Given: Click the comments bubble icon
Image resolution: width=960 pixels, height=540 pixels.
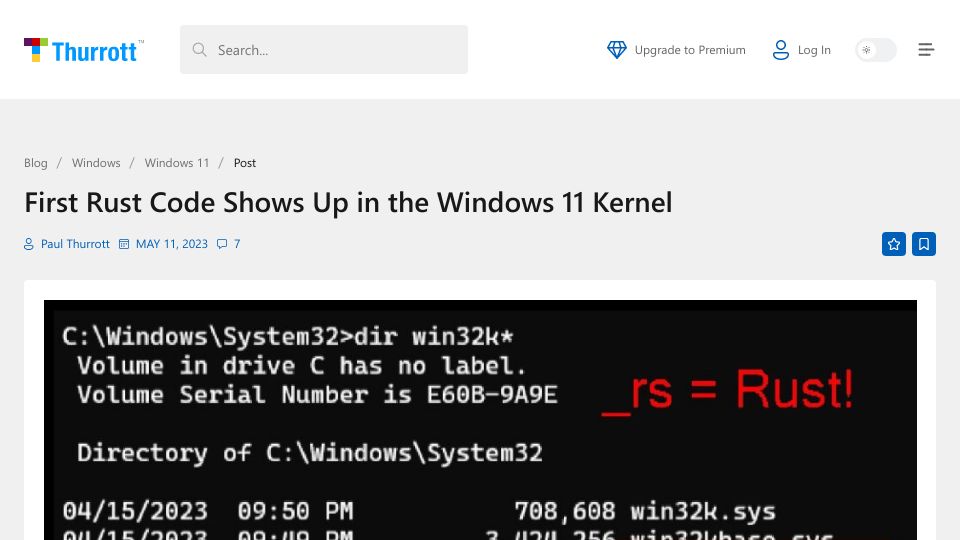Looking at the screenshot, I should tap(222, 244).
